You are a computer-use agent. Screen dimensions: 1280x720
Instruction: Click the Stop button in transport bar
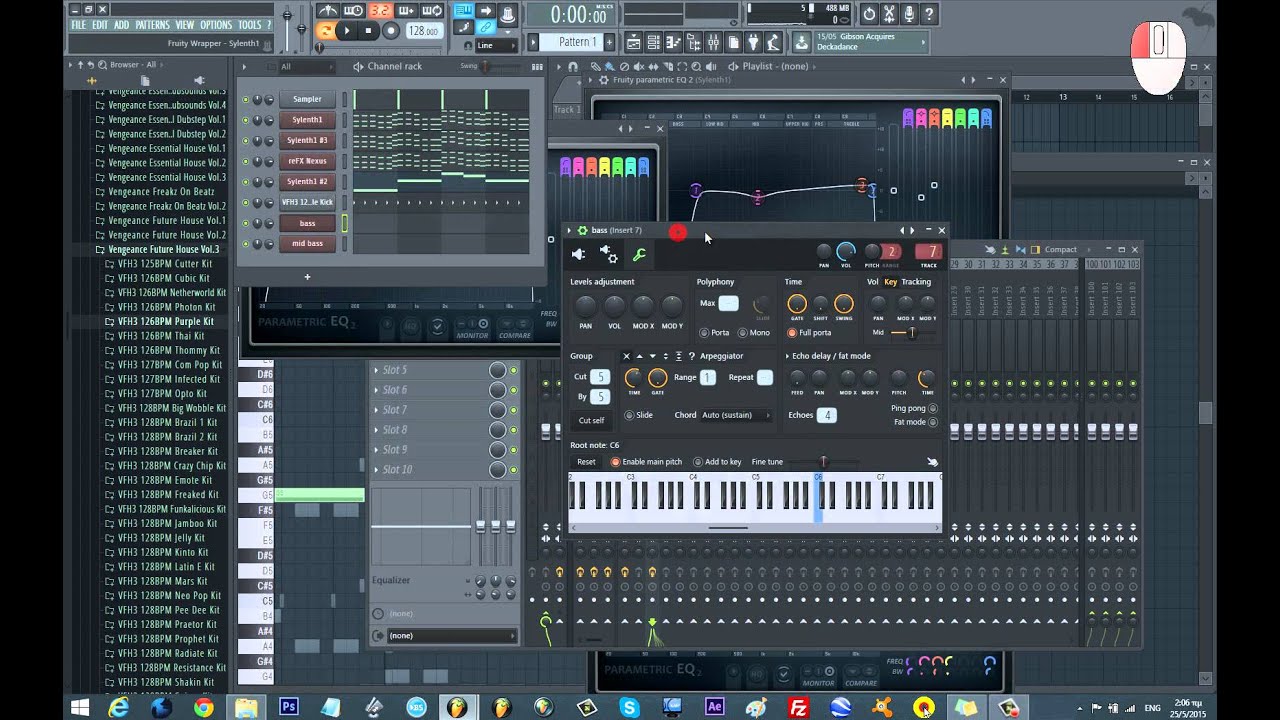368,31
